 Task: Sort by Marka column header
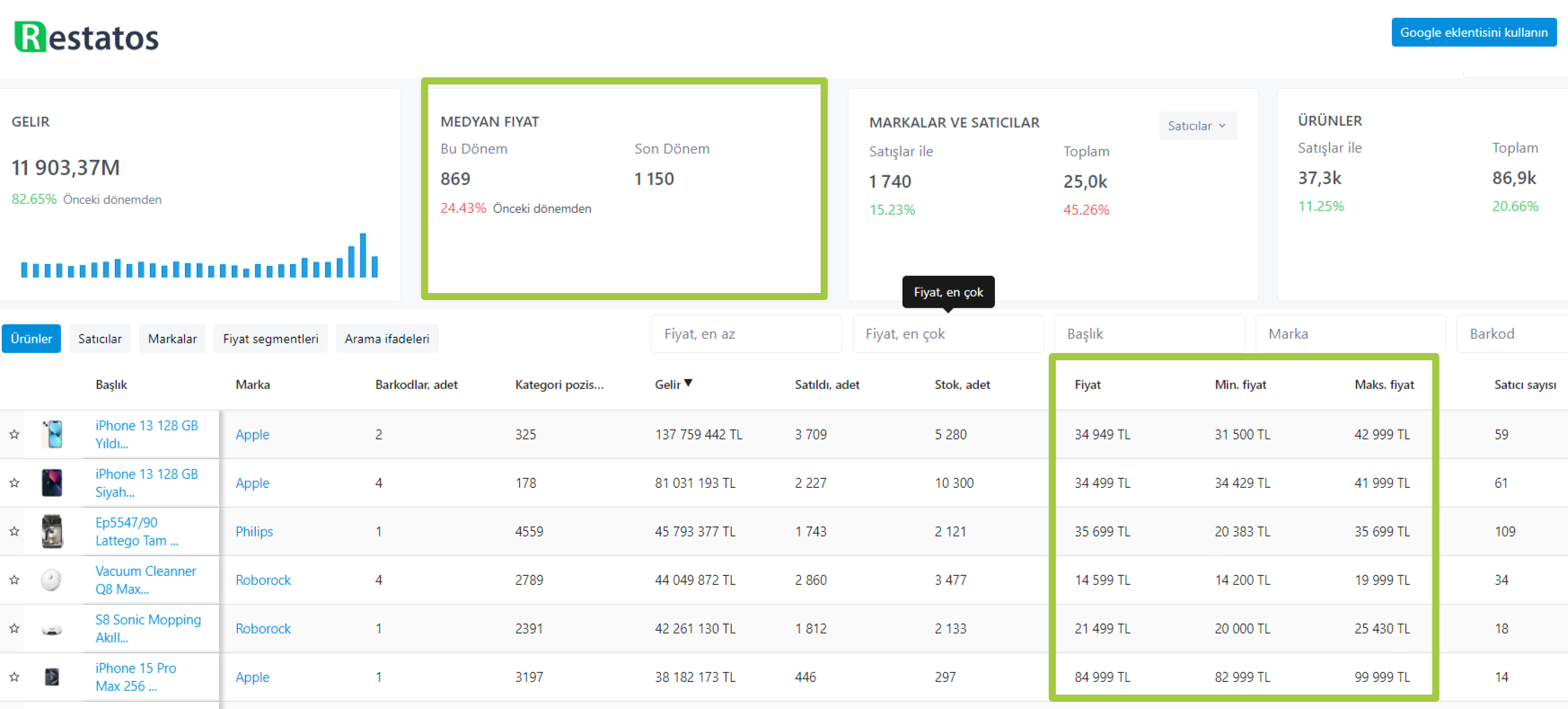[252, 385]
